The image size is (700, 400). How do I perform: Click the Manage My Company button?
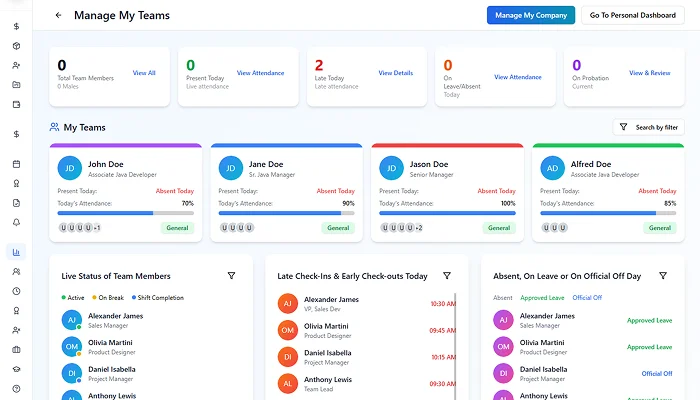(531, 15)
